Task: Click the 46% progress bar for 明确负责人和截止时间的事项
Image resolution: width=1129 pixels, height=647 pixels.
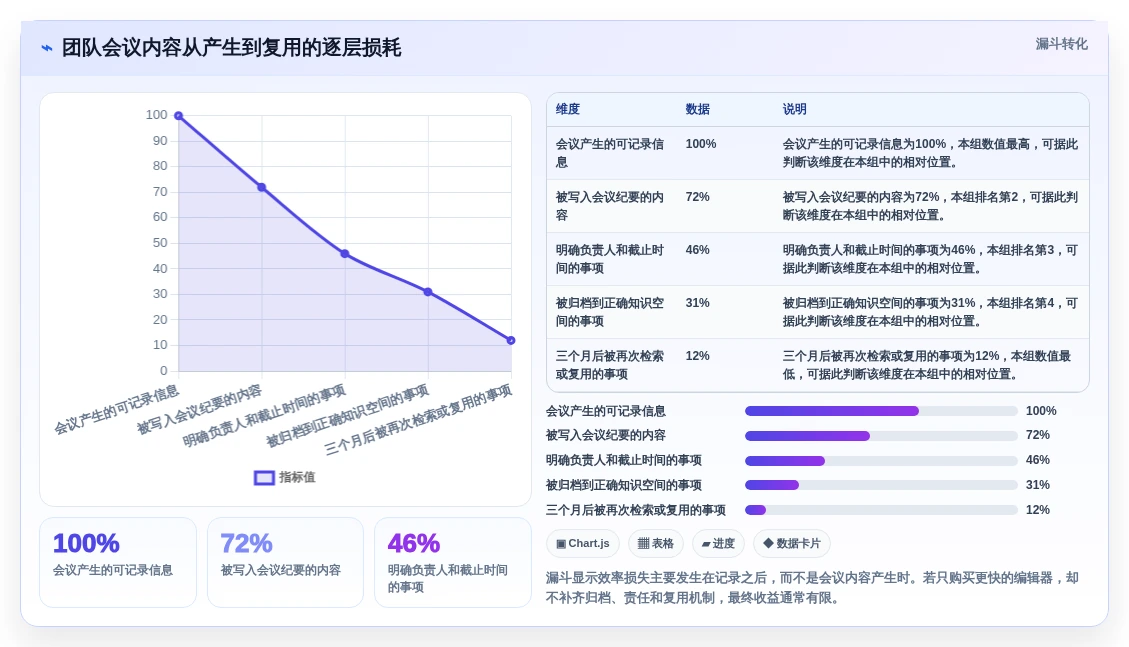Action: (881, 461)
